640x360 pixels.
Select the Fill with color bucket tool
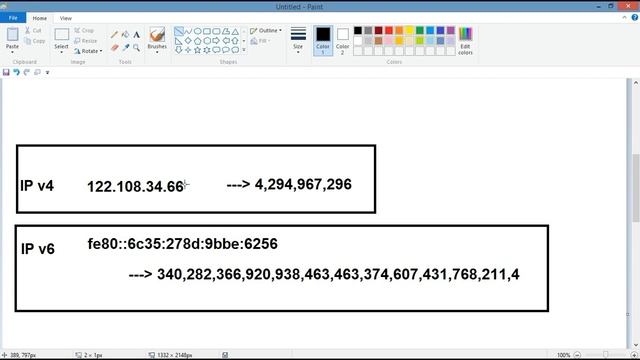coord(125,35)
